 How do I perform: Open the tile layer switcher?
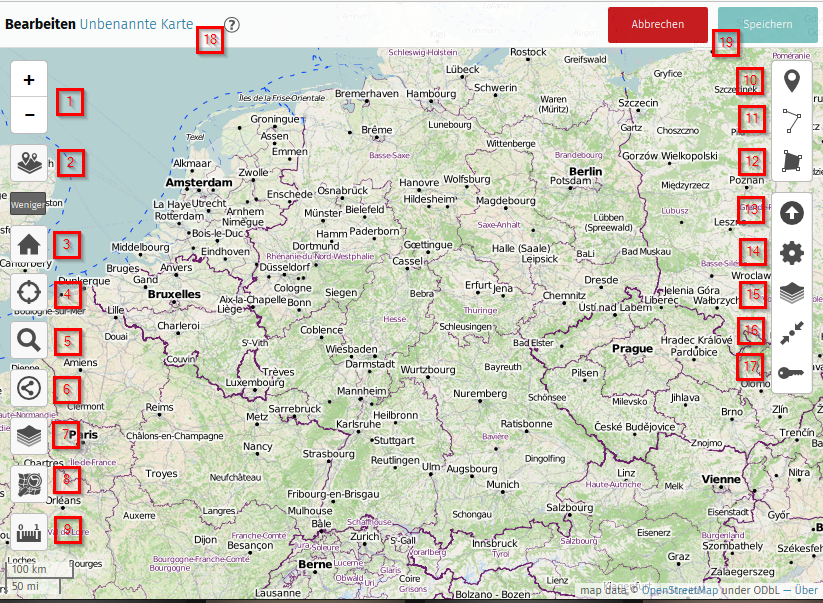29,436
